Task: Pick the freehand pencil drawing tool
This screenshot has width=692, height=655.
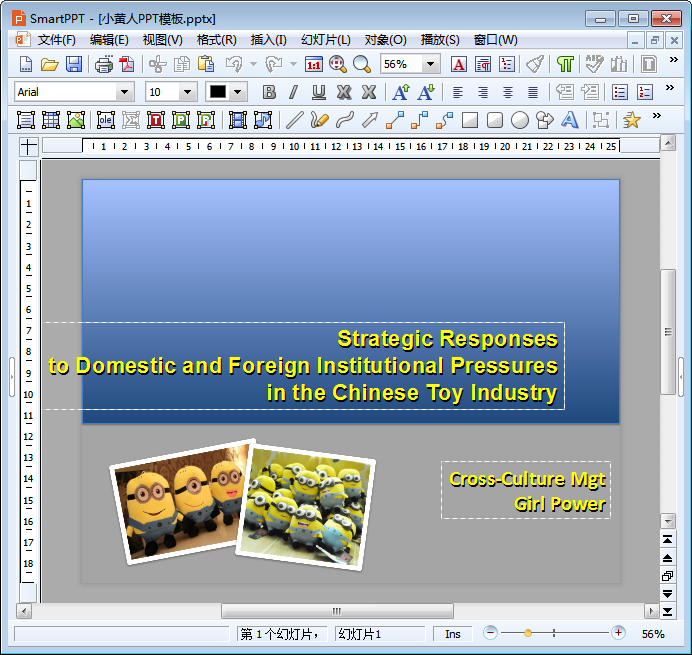Action: (320, 120)
